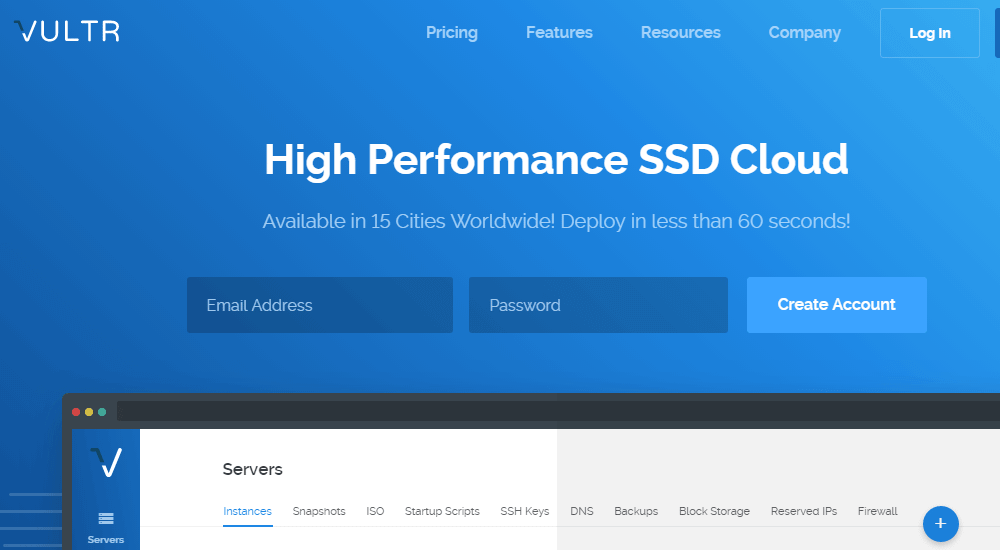
Task: Click the white V logo in dashboard sidebar
Action: (106, 462)
